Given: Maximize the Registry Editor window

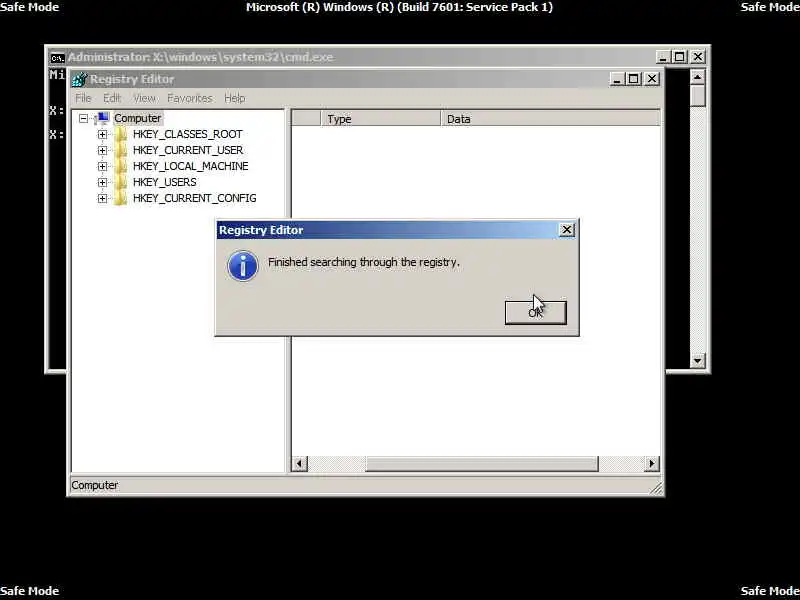Looking at the screenshot, I should point(634,79).
